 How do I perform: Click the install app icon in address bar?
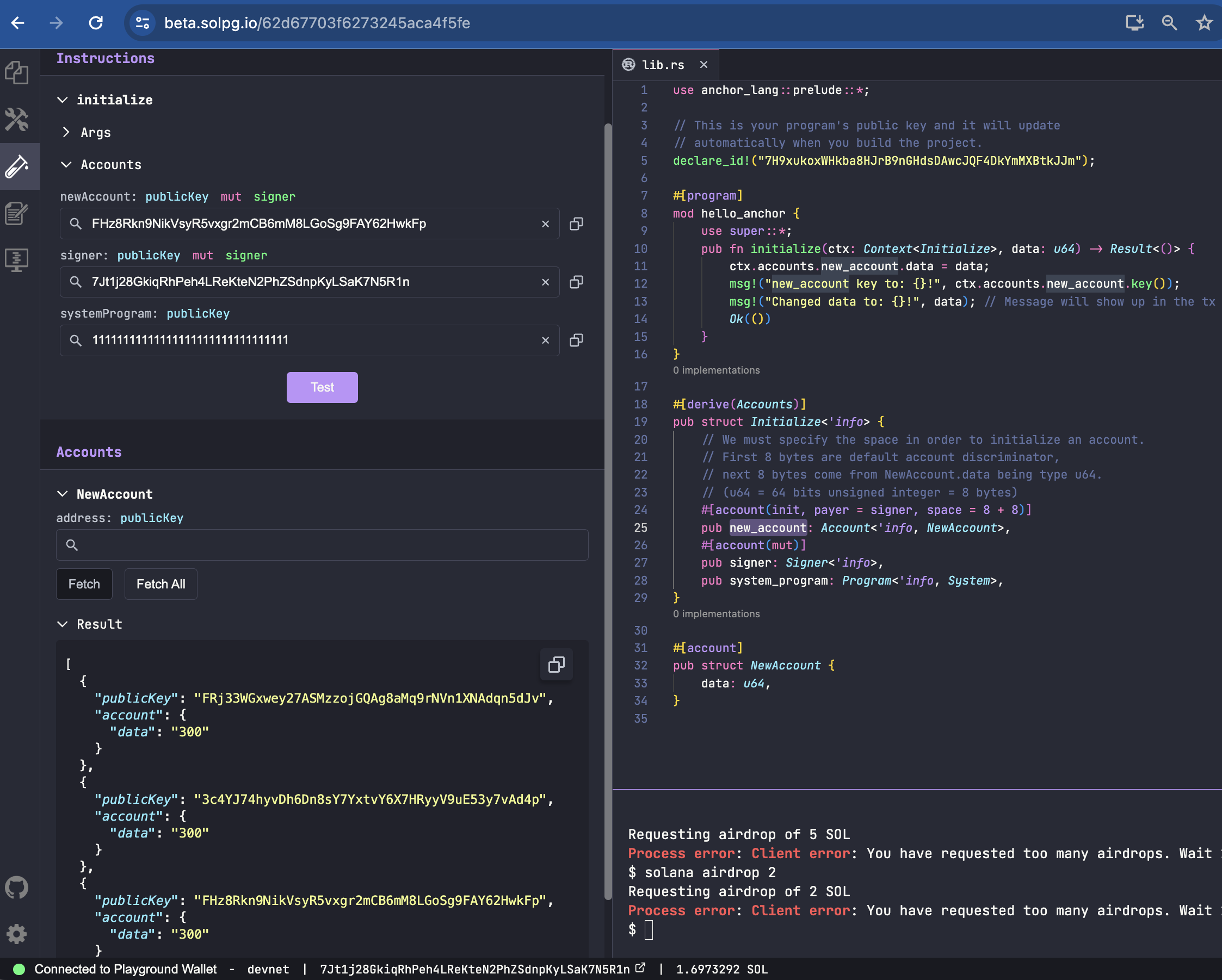coord(1134,23)
